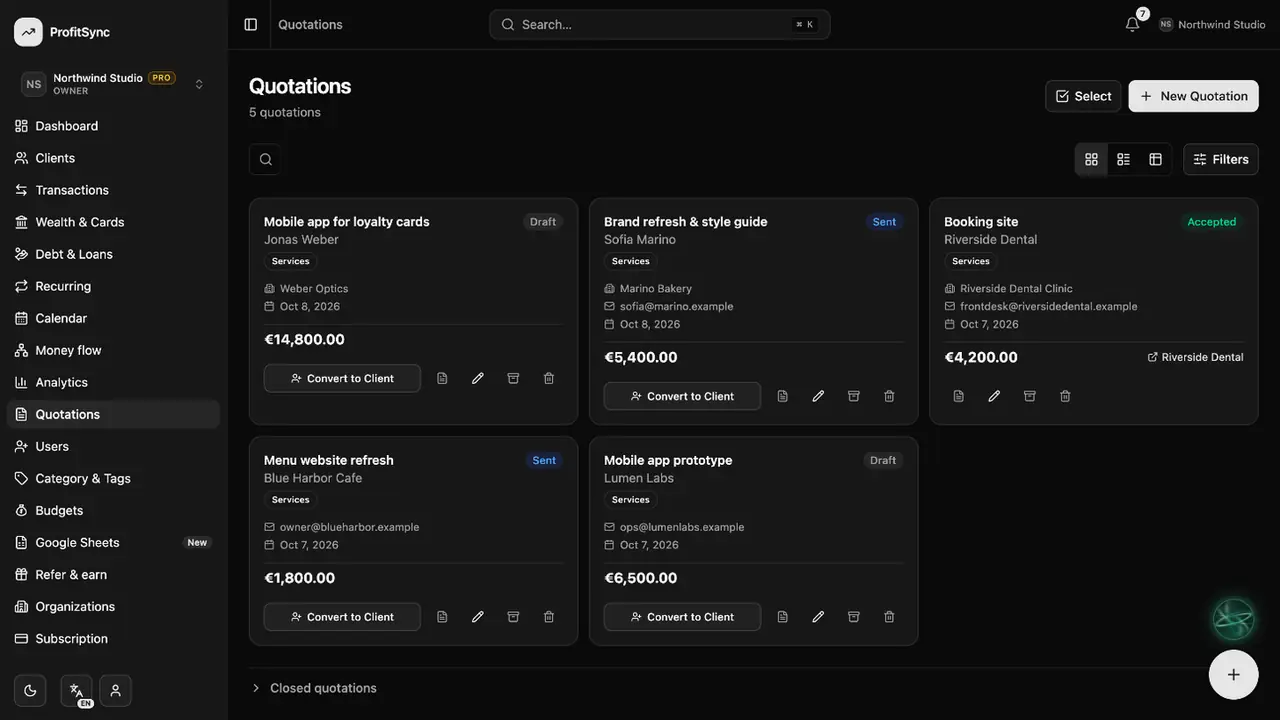Switch to grid card view

pos(1091,159)
